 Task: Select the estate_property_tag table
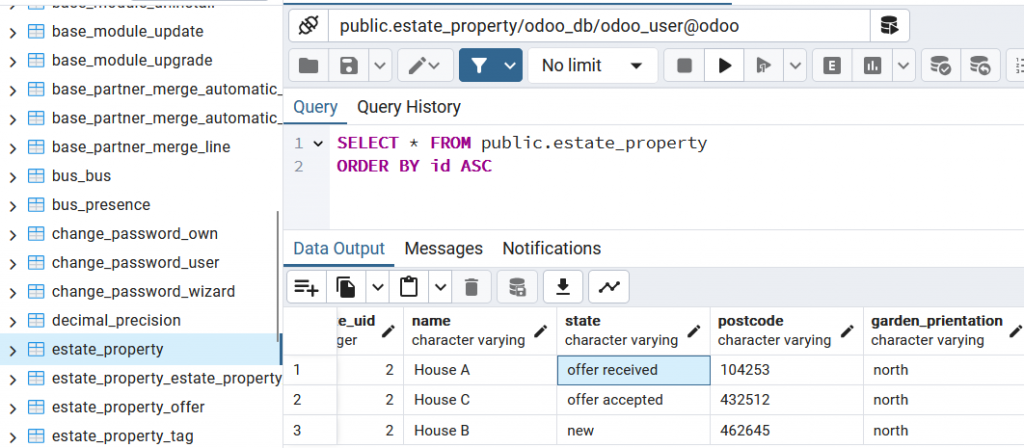click(122, 436)
